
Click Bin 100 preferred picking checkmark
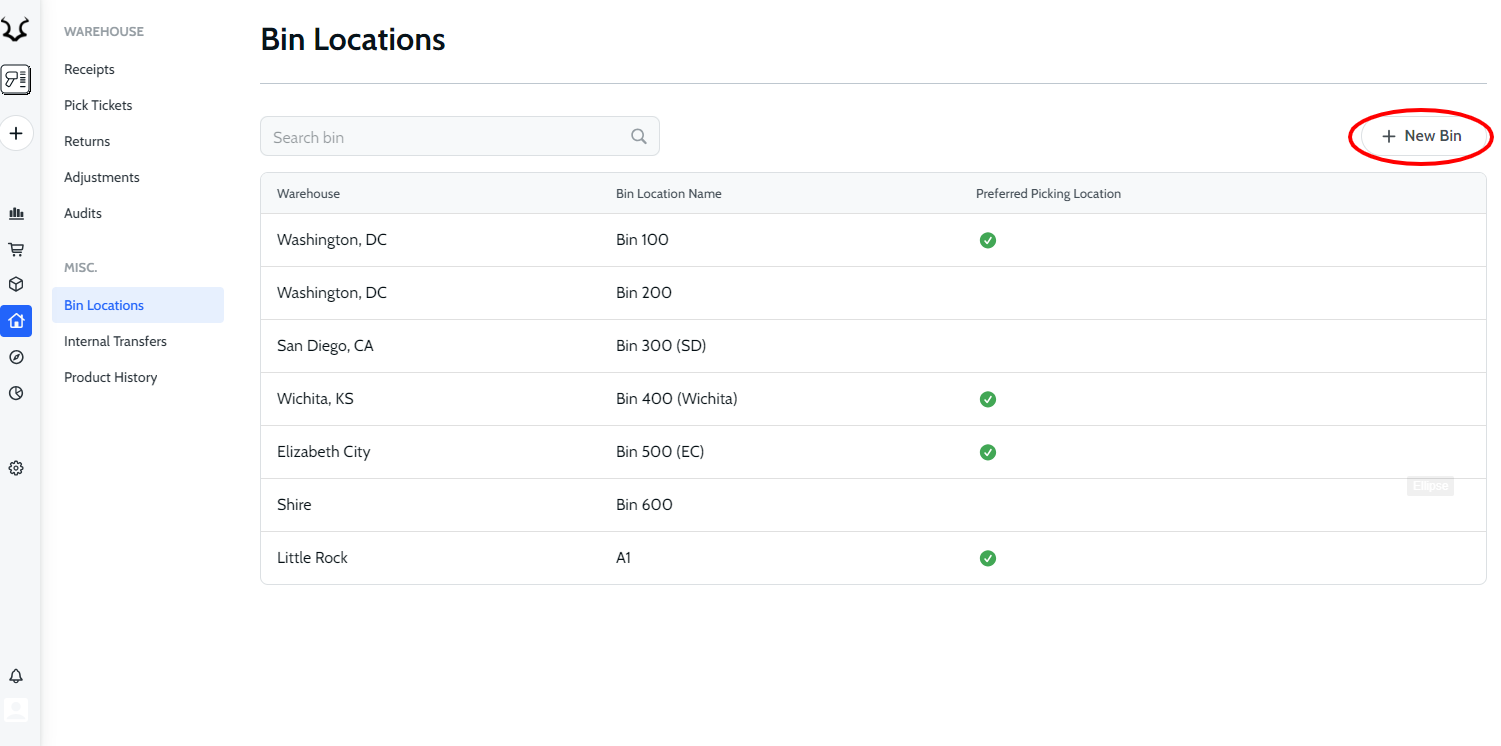pyautogui.click(x=988, y=240)
